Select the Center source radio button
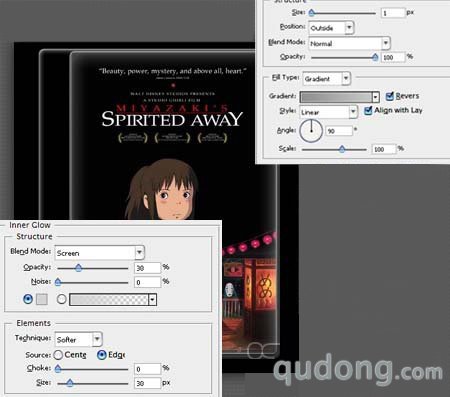The width and height of the screenshot is (450, 397). 58,355
